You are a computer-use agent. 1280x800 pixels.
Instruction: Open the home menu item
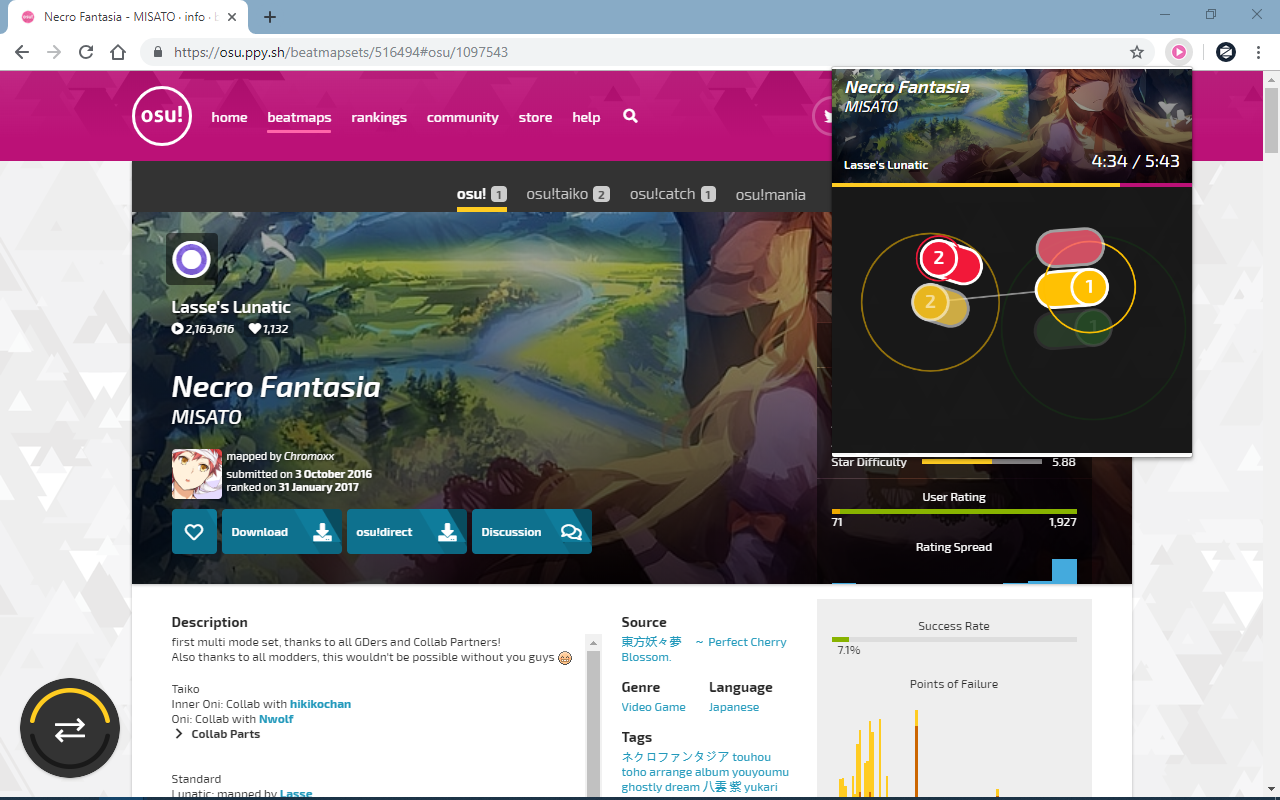click(x=229, y=117)
